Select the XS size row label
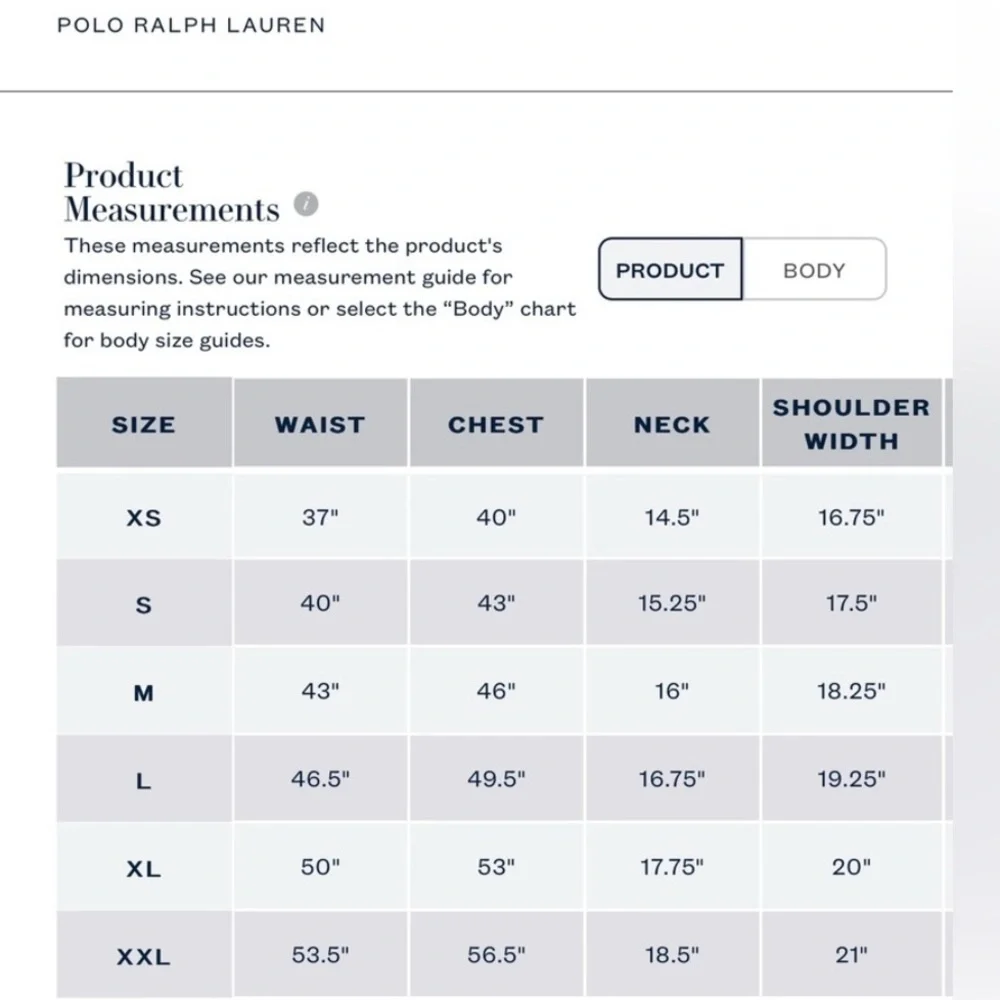The image size is (1000, 1000). (x=144, y=518)
